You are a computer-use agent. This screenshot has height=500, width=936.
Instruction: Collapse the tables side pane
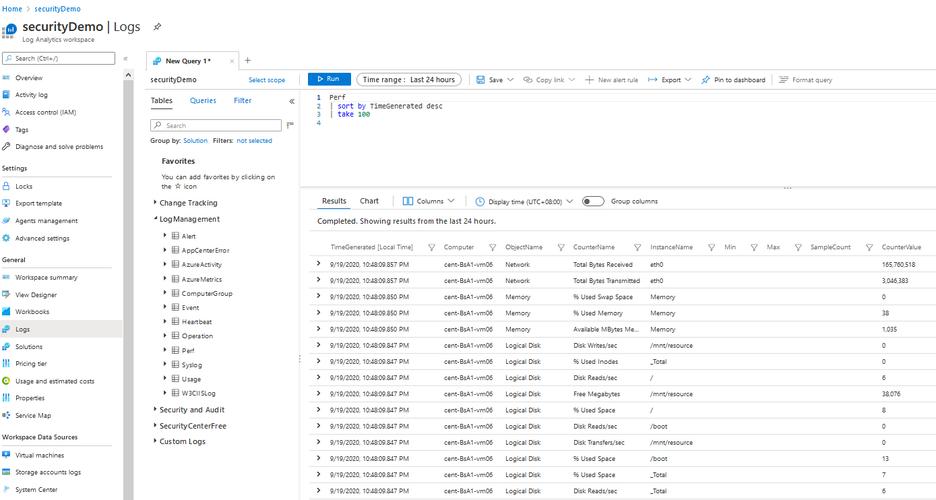point(292,101)
